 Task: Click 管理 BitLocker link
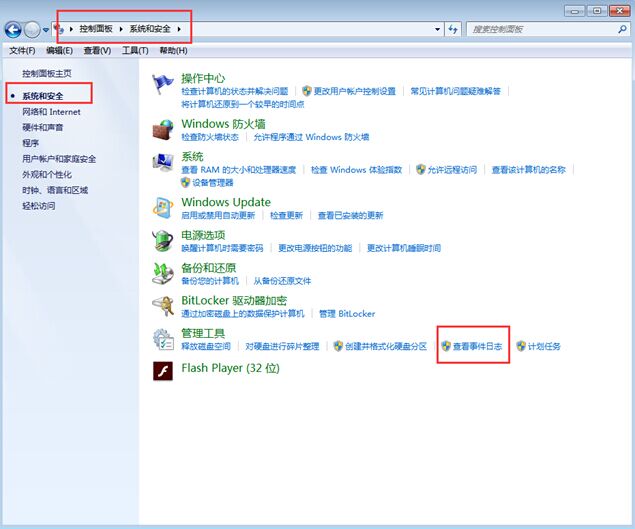pos(347,314)
